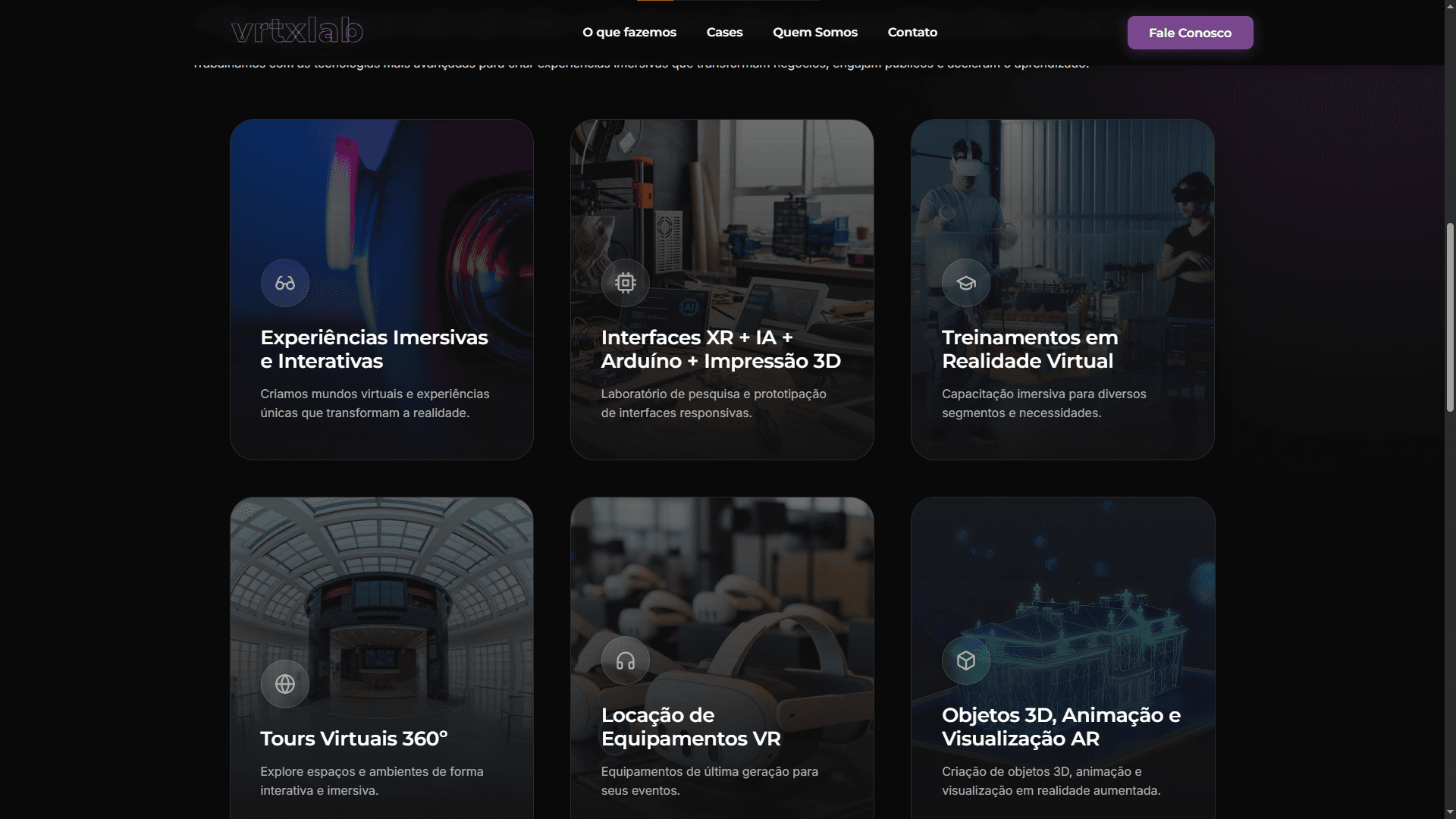Click the page vertical scrollbar thumb
Screen dimensions: 1456x819
point(1450,317)
